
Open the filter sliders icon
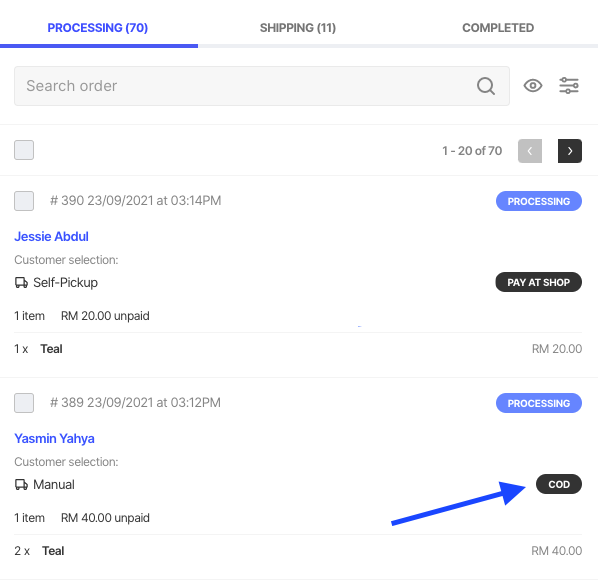pyautogui.click(x=569, y=86)
